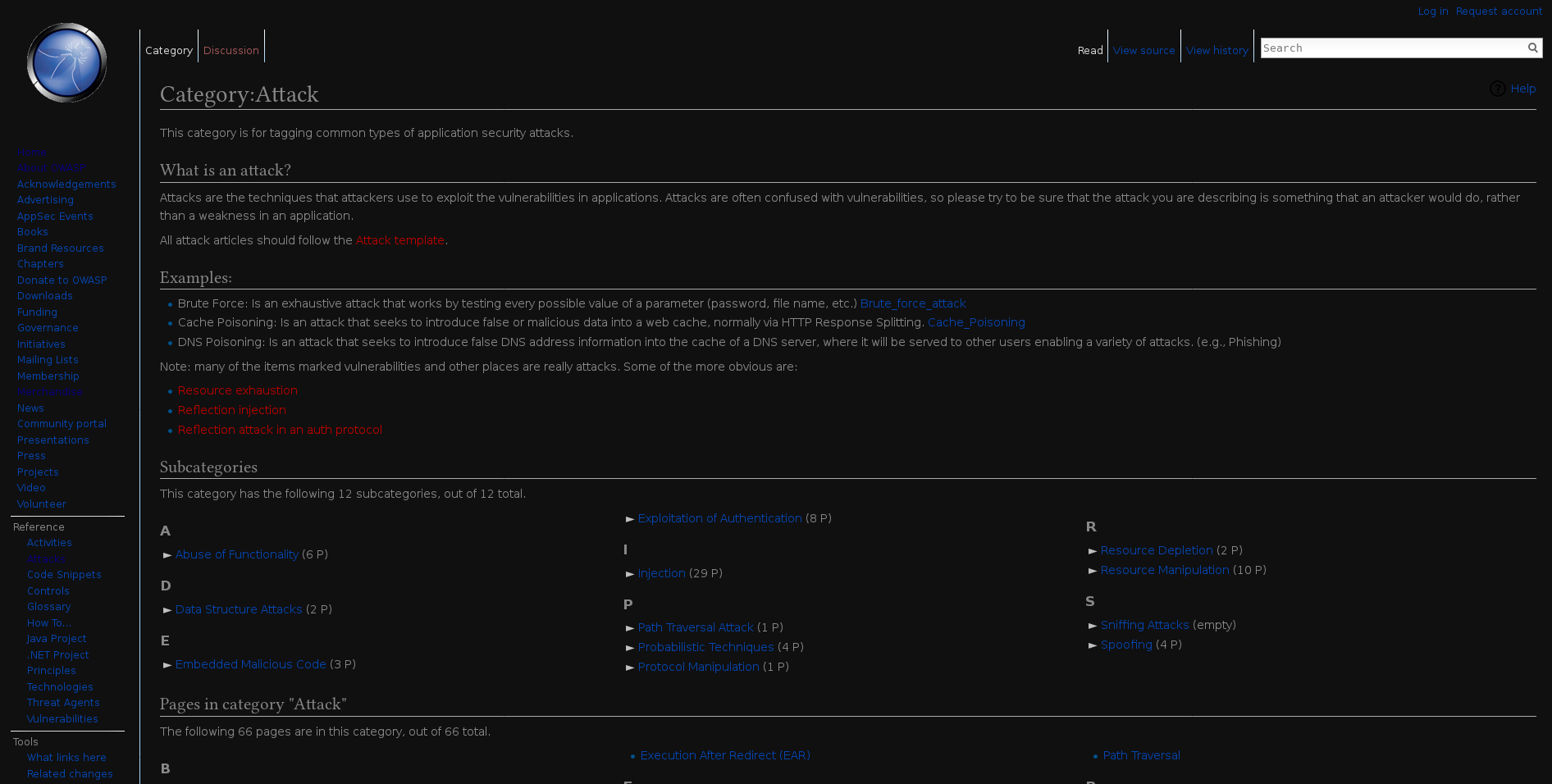This screenshot has width=1552, height=784.
Task: Open the View history tab
Action: [1217, 50]
